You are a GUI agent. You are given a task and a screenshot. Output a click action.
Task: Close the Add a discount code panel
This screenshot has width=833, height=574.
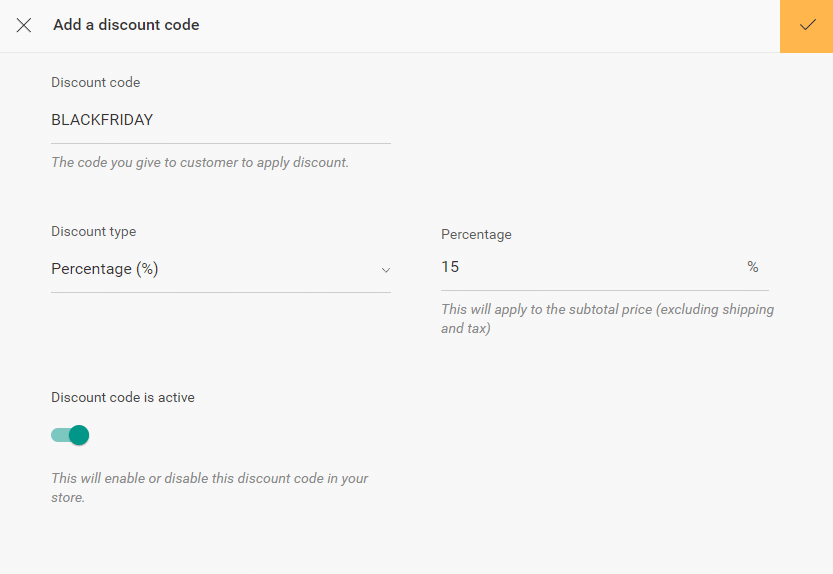(x=24, y=25)
